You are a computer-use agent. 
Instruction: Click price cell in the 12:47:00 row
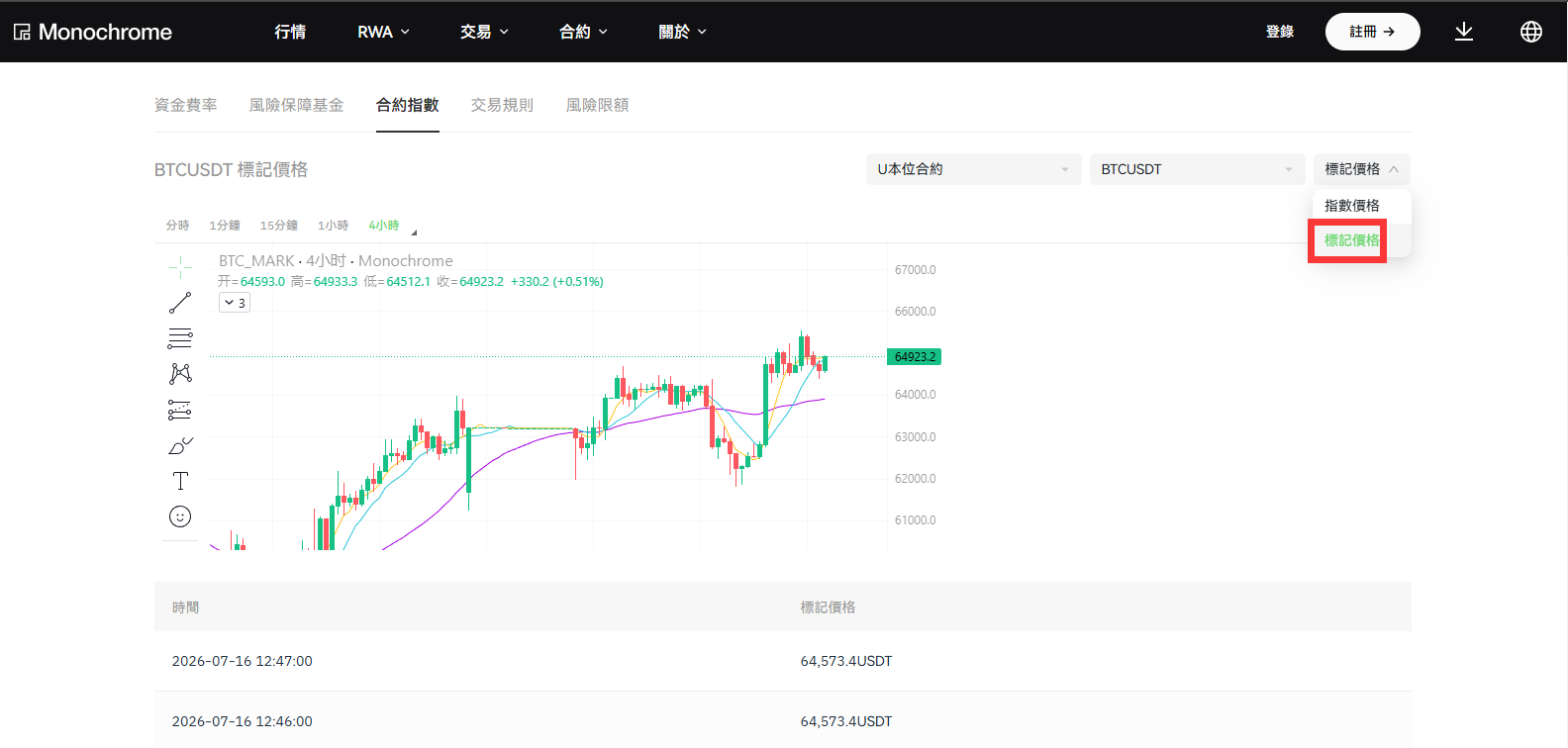(x=846, y=661)
